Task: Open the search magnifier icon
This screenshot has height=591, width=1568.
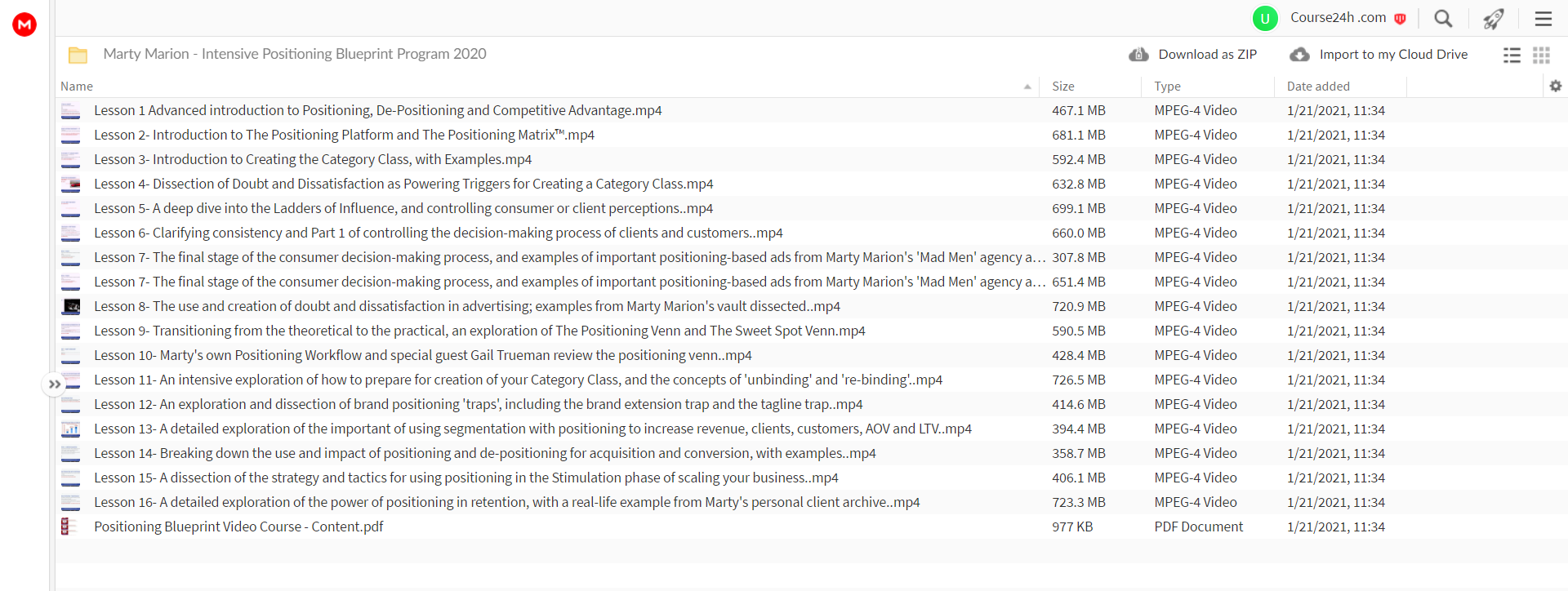Action: [1443, 18]
